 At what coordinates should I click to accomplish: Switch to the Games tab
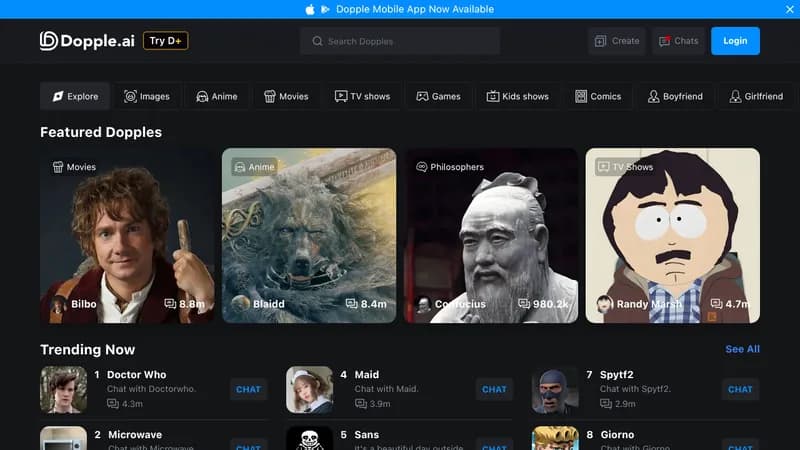click(x=438, y=96)
